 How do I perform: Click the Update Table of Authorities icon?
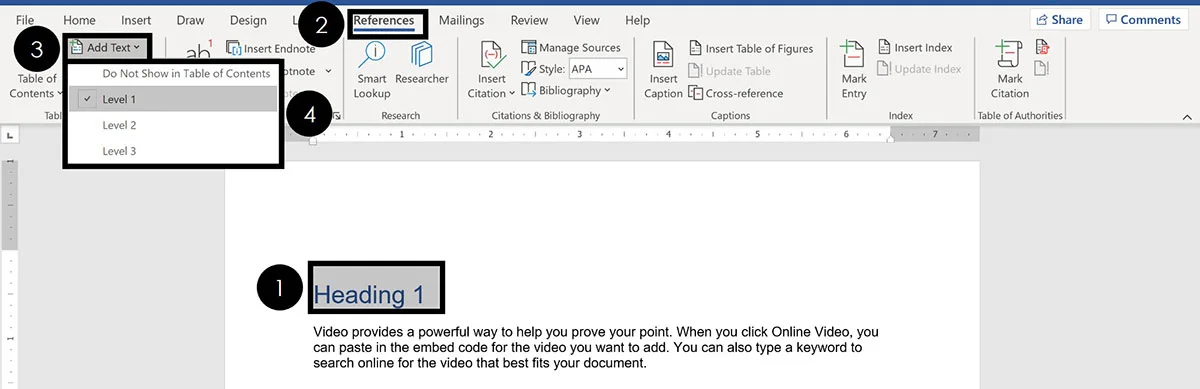coord(1043,68)
